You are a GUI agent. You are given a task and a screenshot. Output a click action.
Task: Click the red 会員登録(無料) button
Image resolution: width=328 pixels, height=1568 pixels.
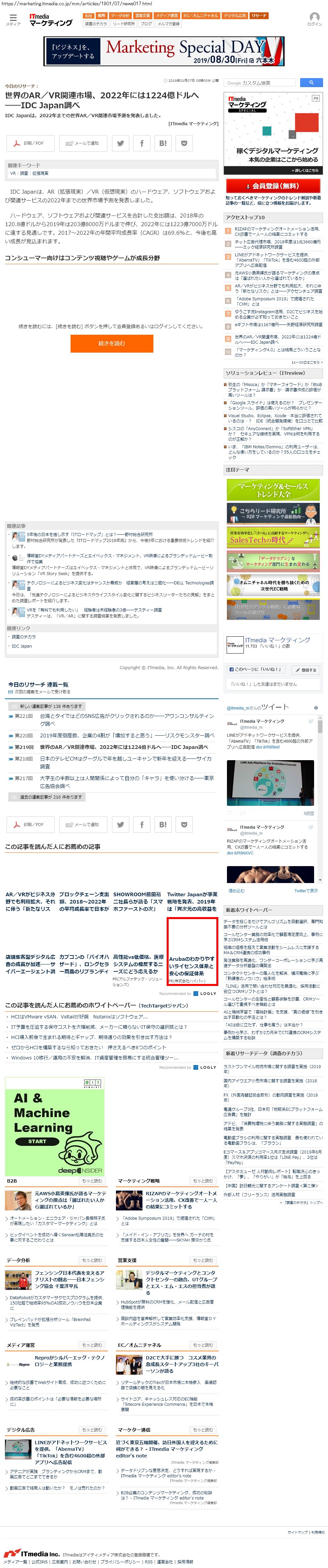[273, 186]
